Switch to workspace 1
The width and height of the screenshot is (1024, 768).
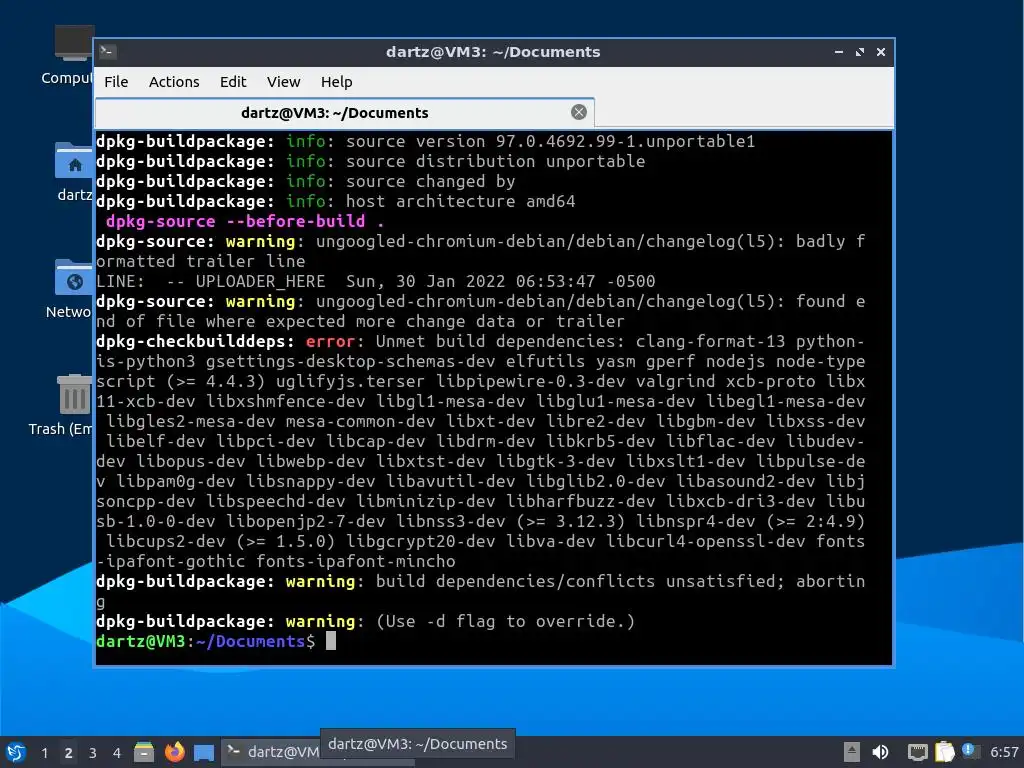44,753
